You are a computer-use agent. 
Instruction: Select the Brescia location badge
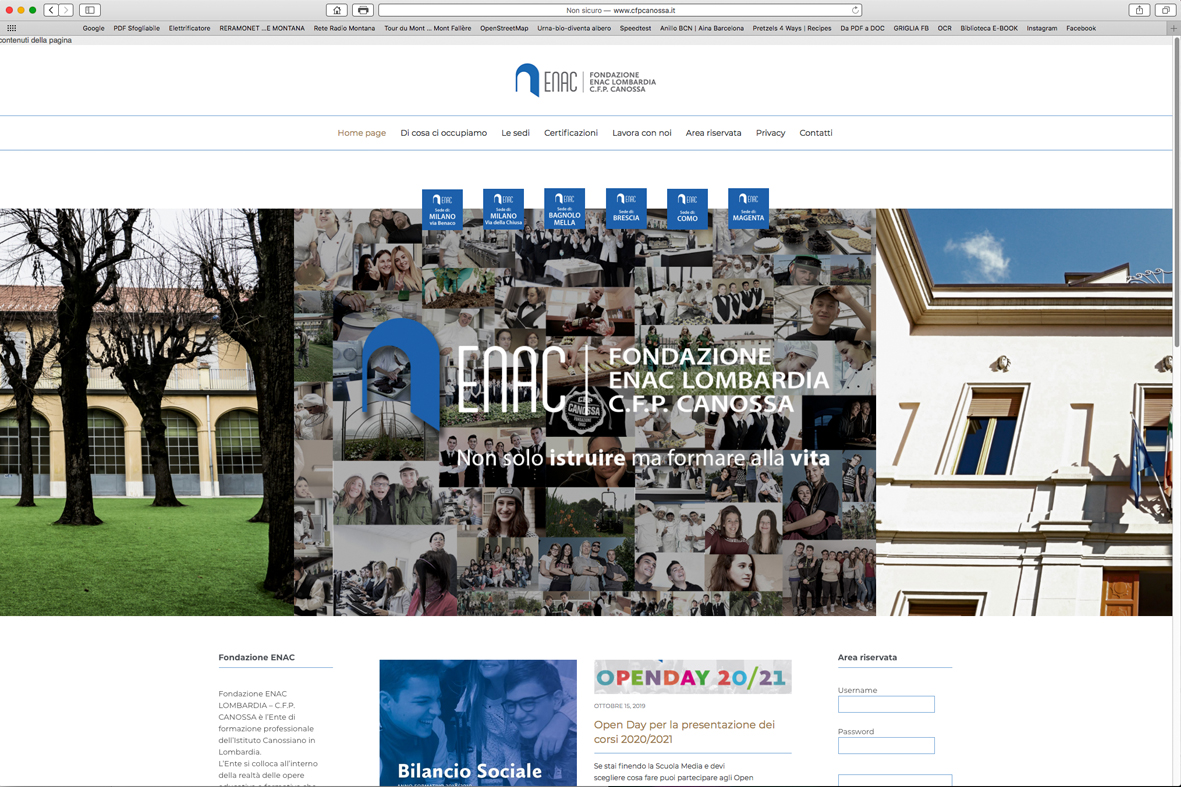click(626, 209)
